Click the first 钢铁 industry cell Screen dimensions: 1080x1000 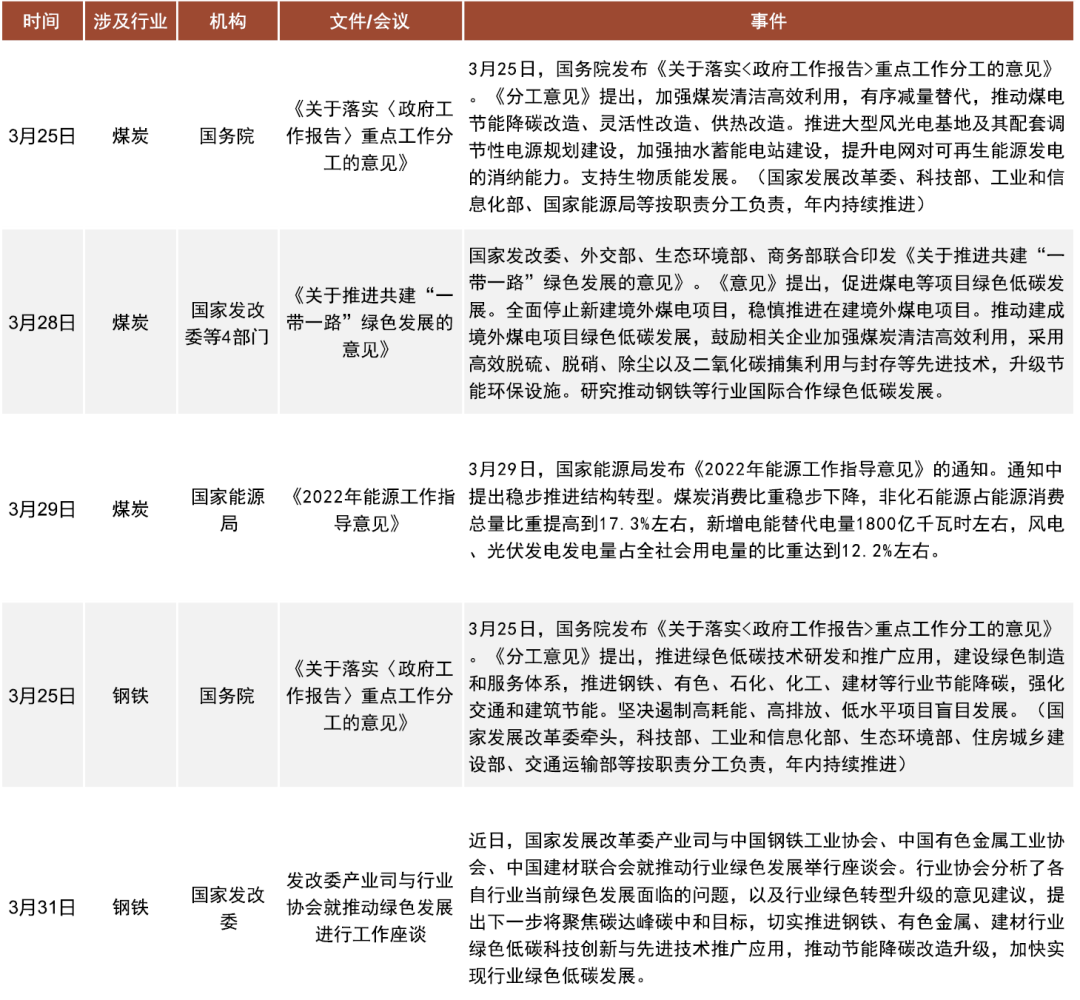coord(127,695)
